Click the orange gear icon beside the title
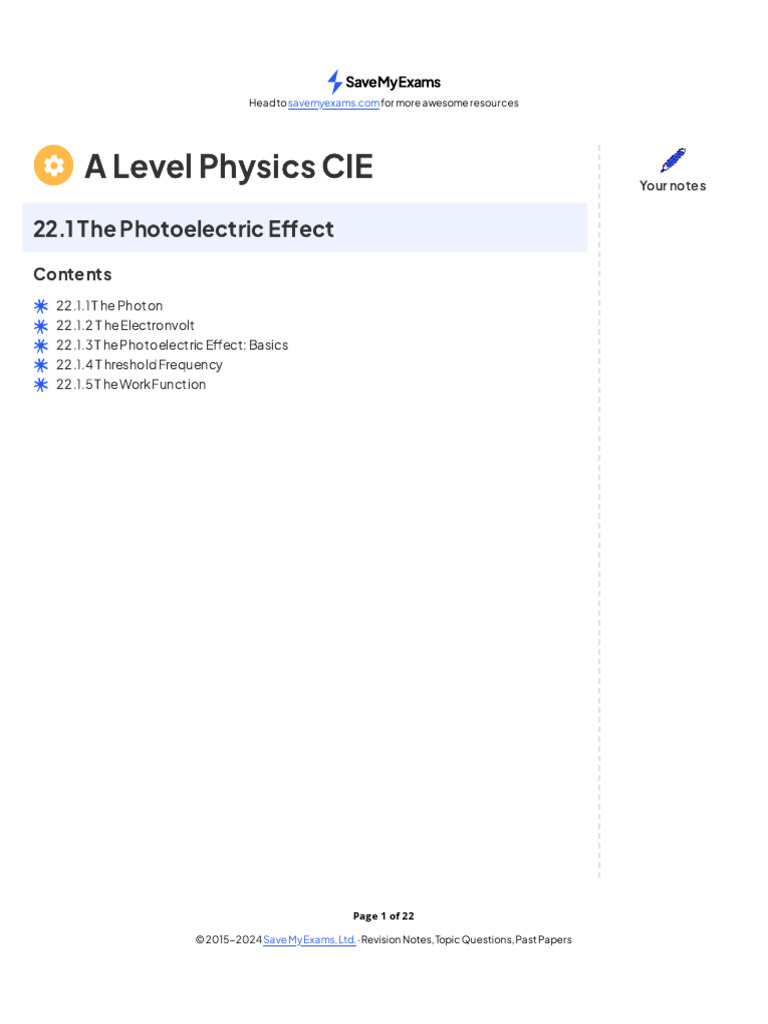This screenshot has height=1024, width=768. click(x=53, y=165)
